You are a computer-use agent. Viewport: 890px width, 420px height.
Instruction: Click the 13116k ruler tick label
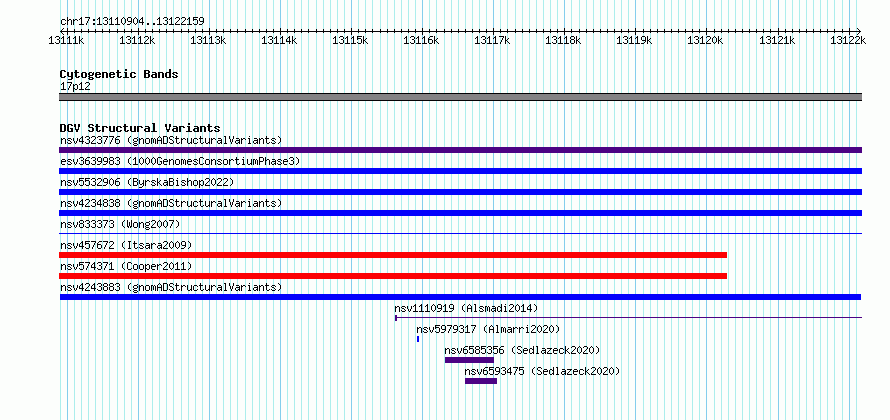click(x=422, y=40)
